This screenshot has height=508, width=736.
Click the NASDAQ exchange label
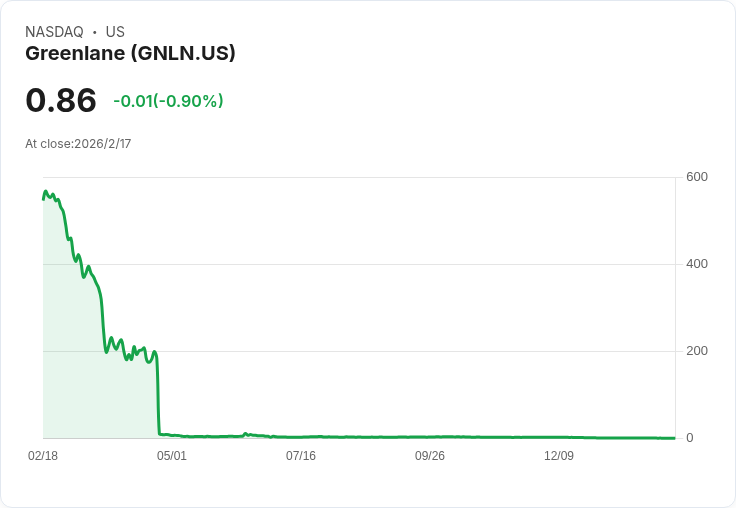54,32
